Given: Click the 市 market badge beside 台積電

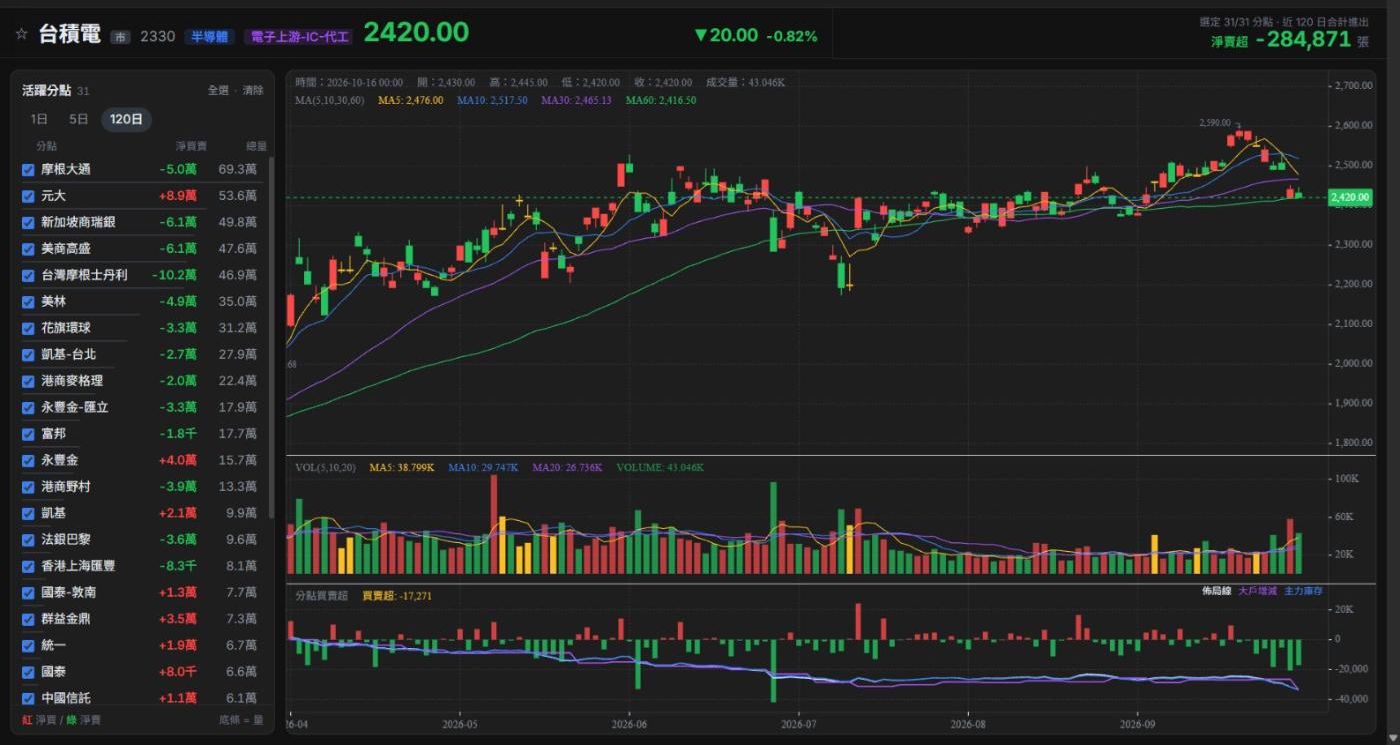Looking at the screenshot, I should [120, 37].
